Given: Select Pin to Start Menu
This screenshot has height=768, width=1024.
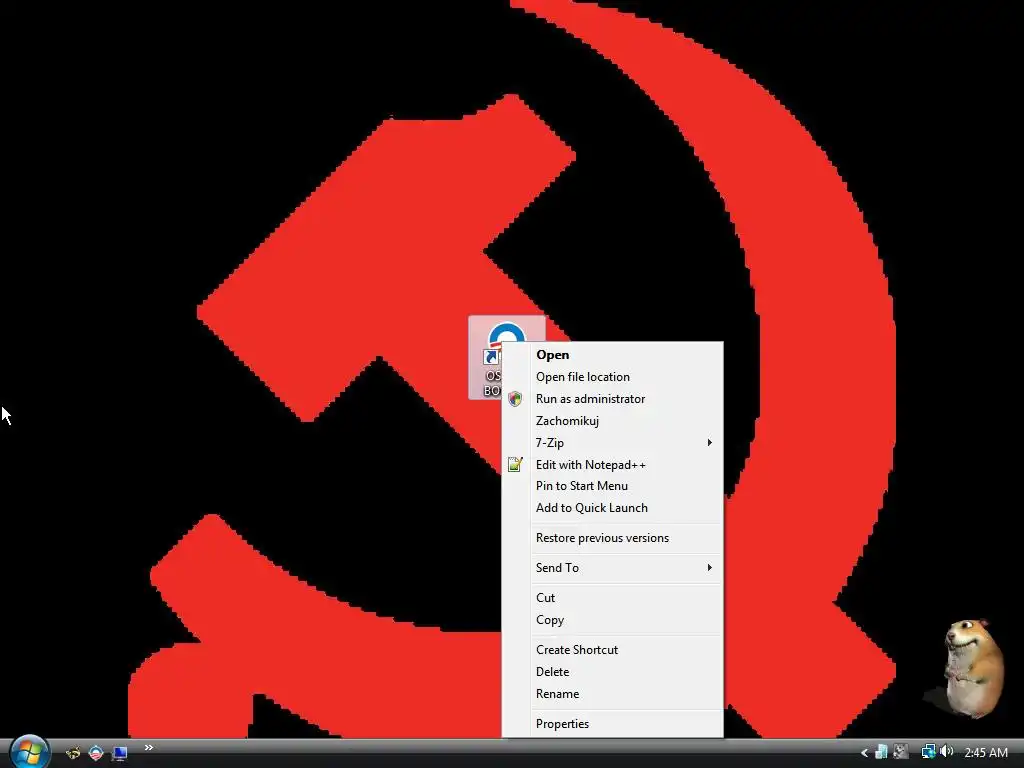Looking at the screenshot, I should (x=613, y=486).
